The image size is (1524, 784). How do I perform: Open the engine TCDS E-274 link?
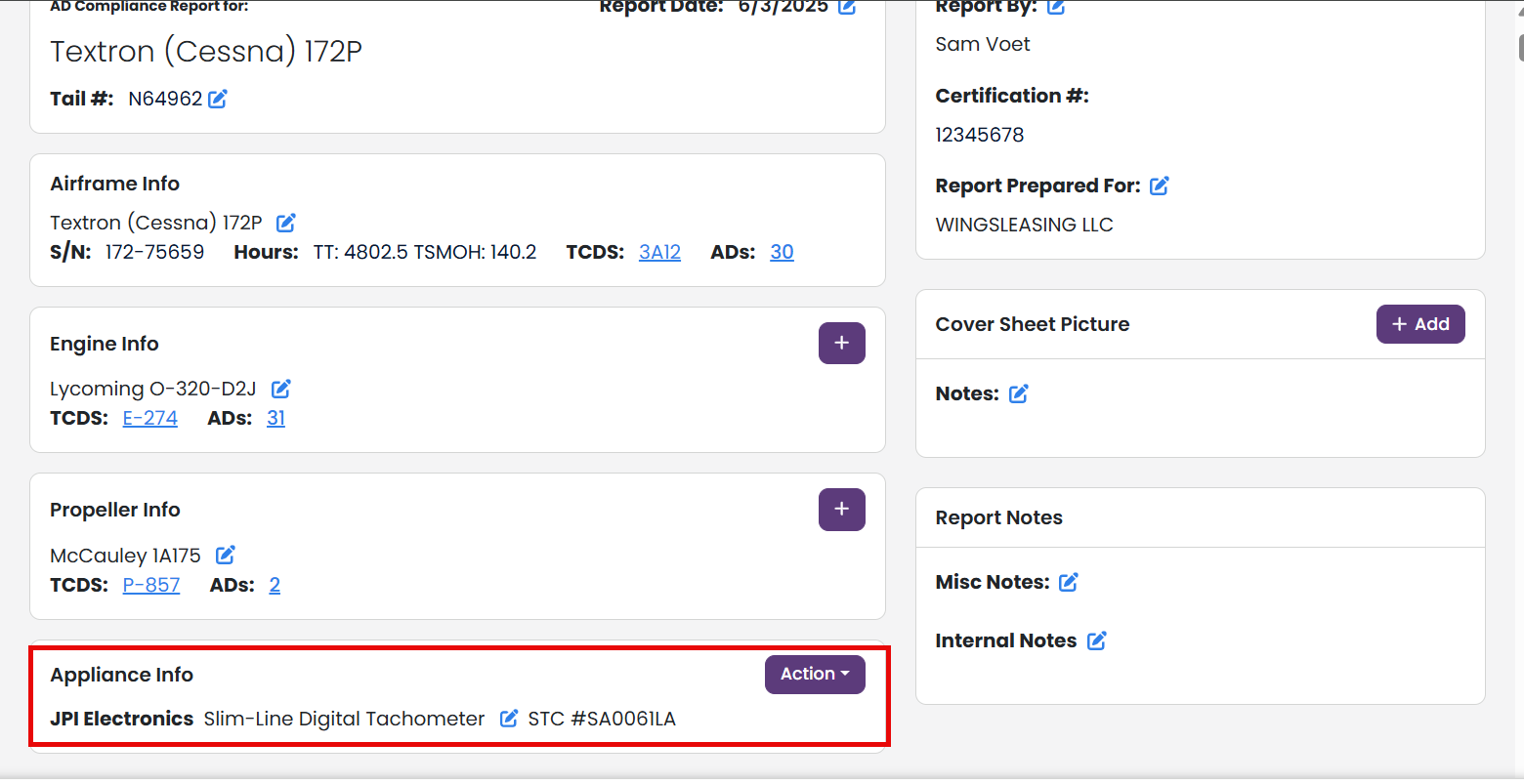pos(150,418)
